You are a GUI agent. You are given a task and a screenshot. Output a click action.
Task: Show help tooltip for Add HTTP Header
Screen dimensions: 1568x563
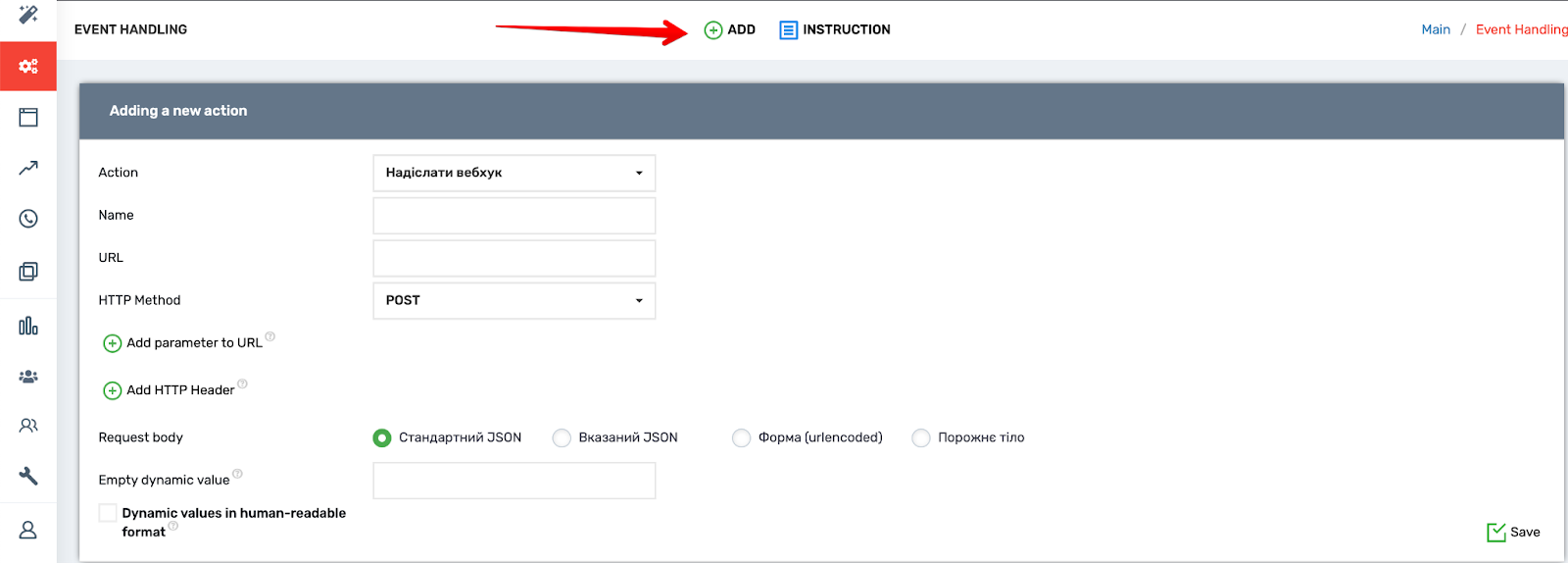coord(242,384)
